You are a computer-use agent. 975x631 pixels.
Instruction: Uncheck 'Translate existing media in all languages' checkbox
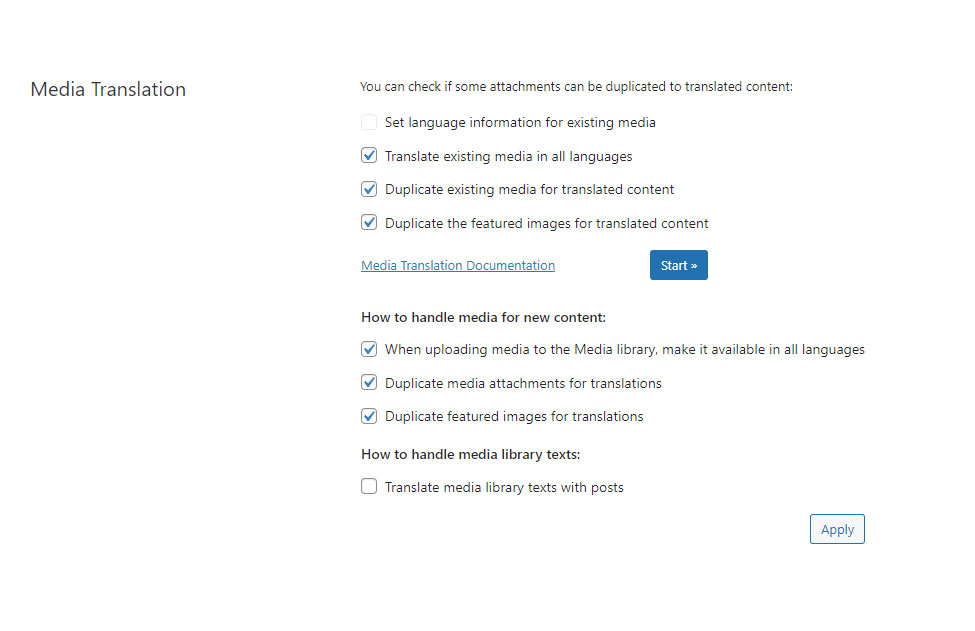[369, 155]
